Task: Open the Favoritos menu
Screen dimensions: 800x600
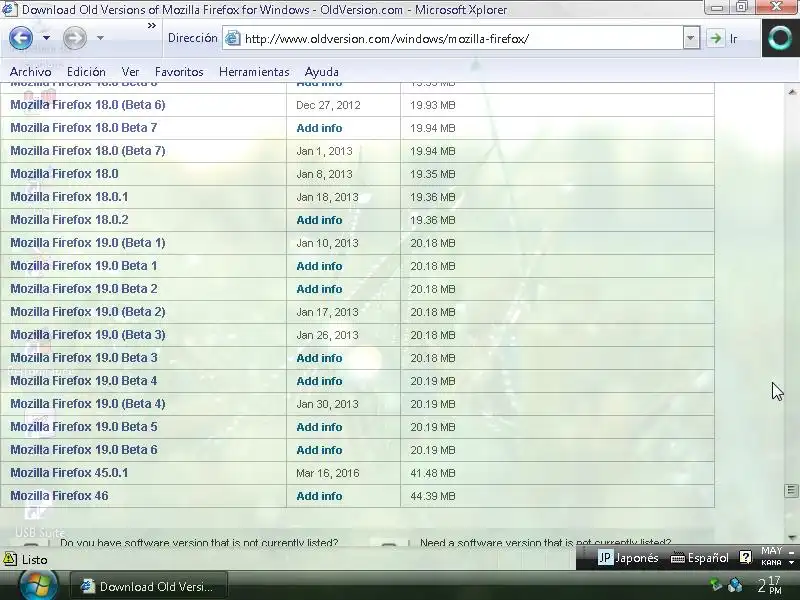Action: point(179,72)
